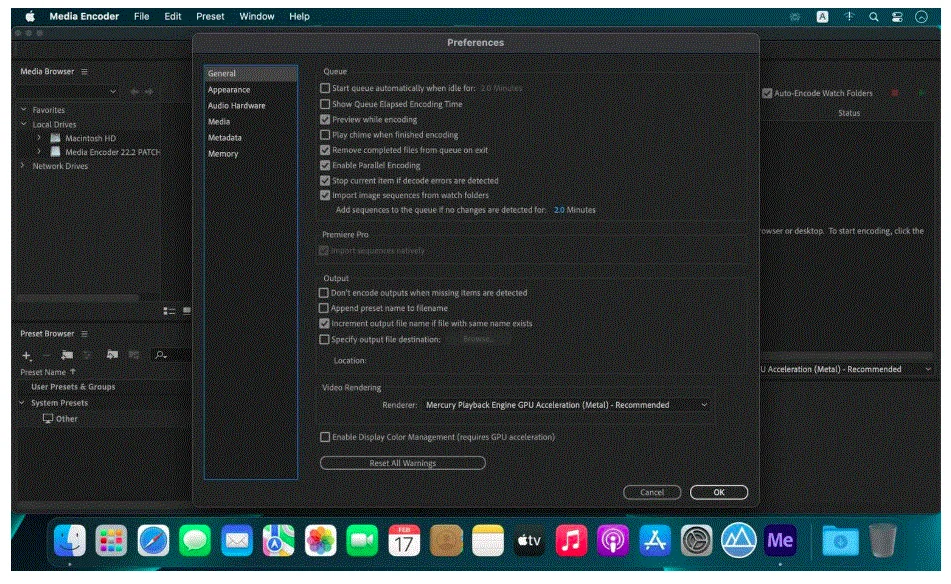
Task: Uncheck Preview while encoding
Action: click(325, 120)
